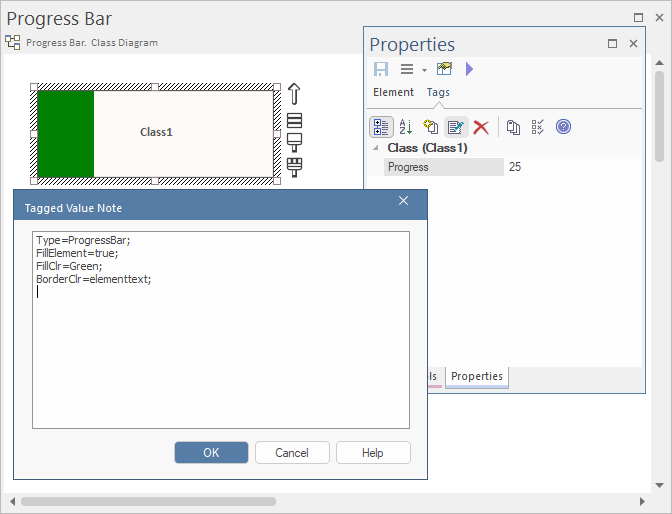This screenshot has height=514, width=672.
Task: Click the edit tagged value notes icon
Action: coord(456,127)
